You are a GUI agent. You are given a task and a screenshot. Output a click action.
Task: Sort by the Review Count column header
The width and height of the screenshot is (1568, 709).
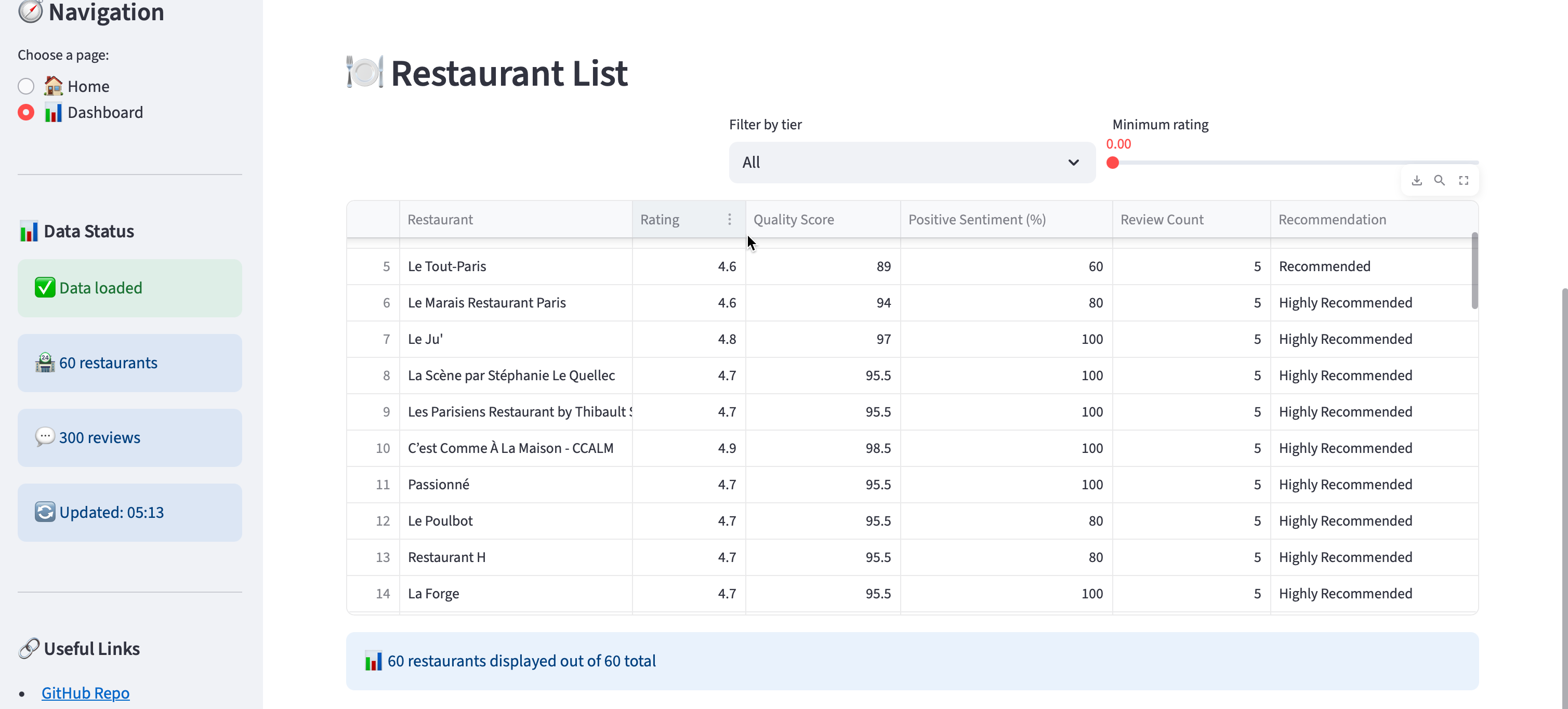[1162, 220]
